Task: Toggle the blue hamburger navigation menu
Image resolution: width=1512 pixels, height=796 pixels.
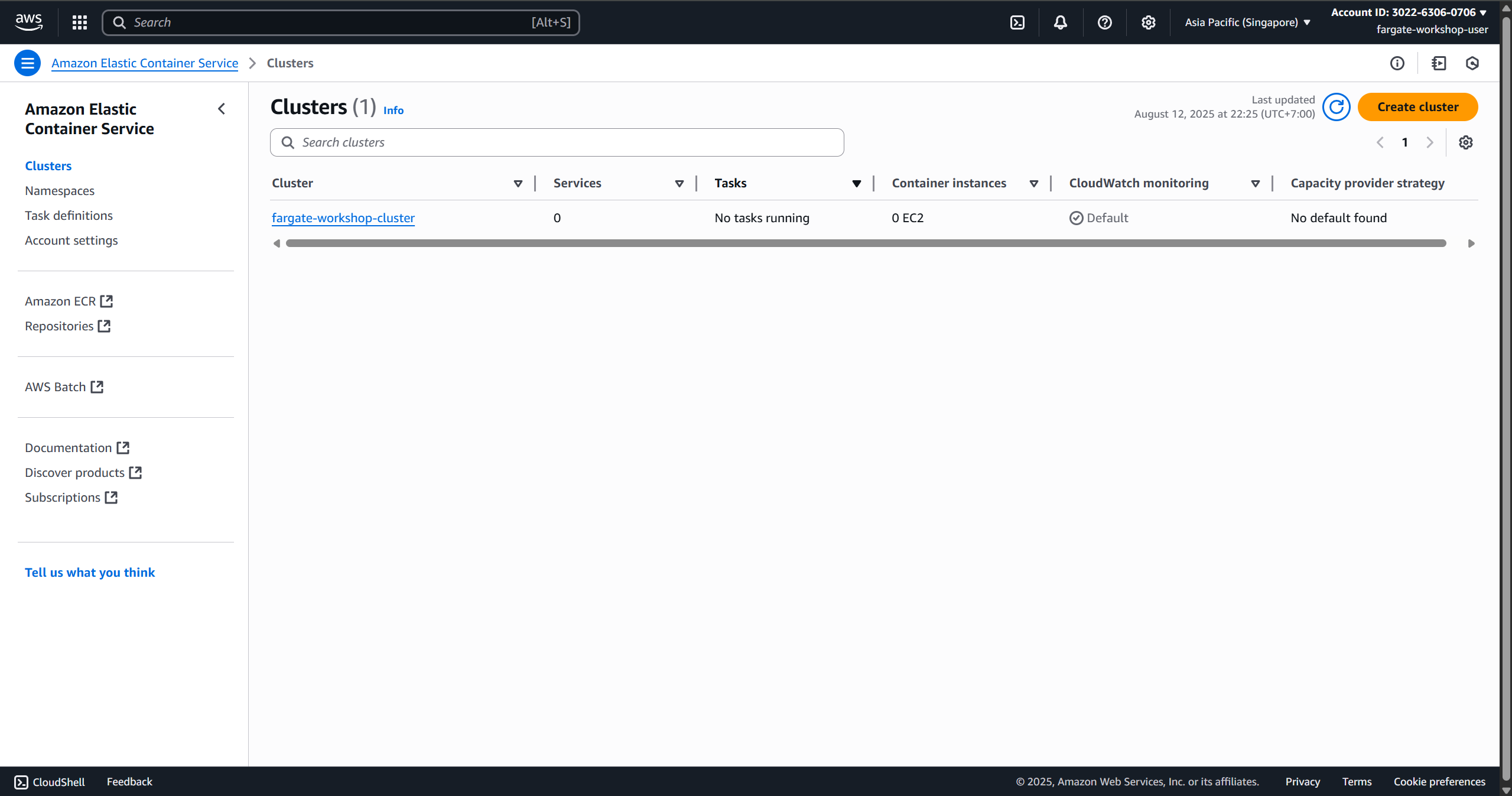Action: pos(27,63)
